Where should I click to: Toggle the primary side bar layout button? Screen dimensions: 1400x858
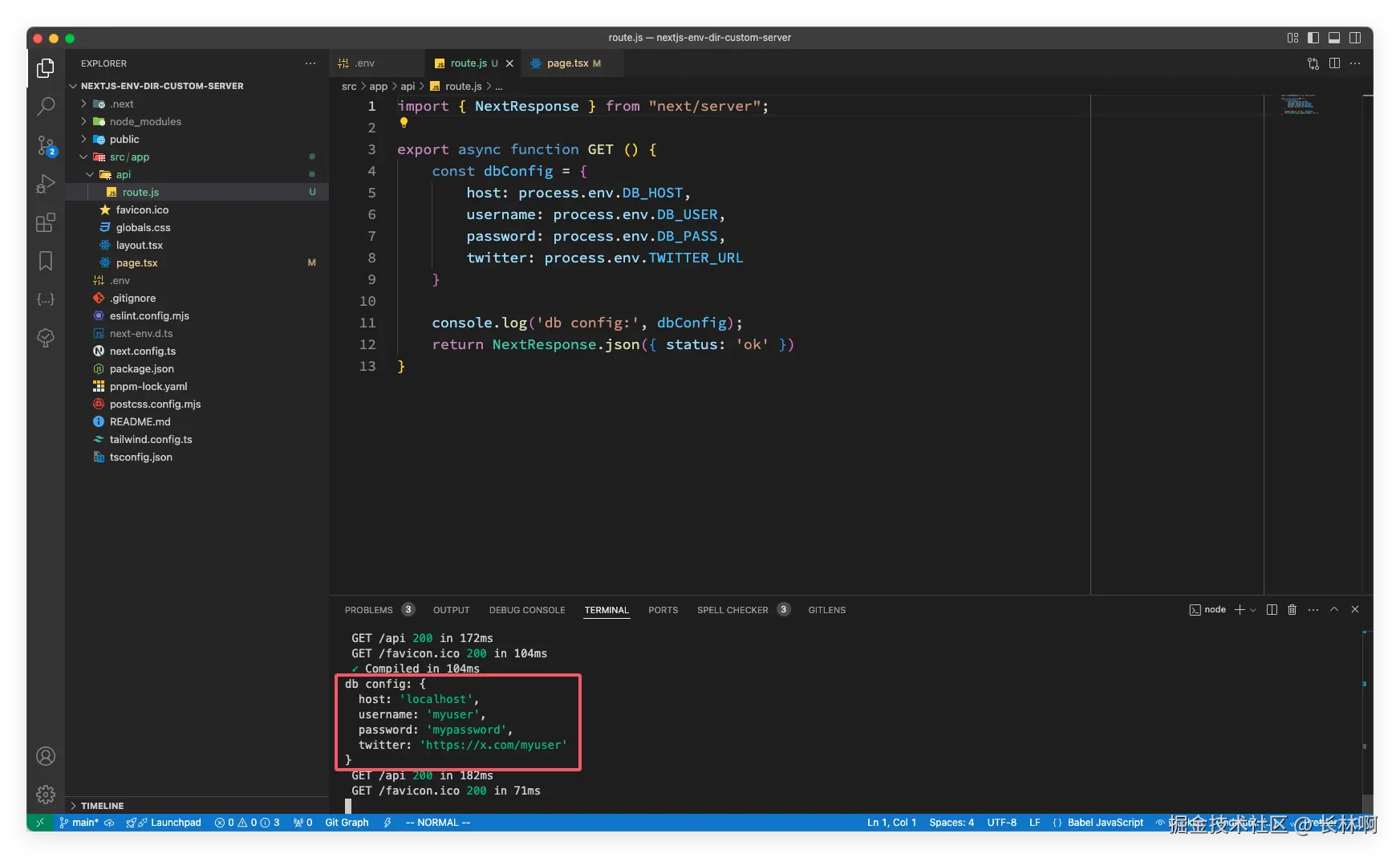pyautogui.click(x=1313, y=38)
